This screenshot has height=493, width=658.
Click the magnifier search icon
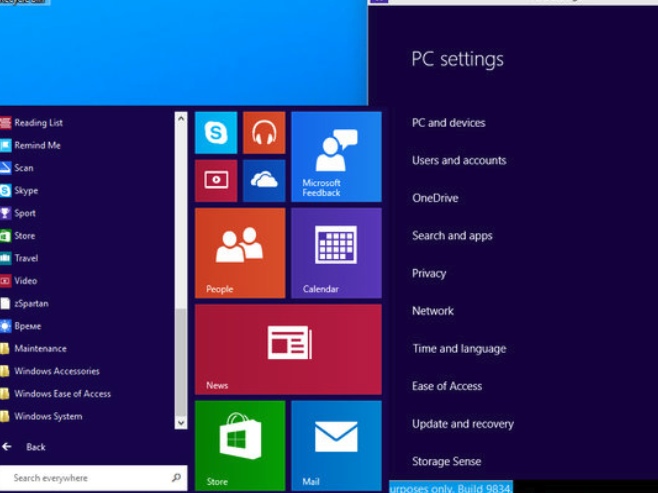click(x=176, y=477)
